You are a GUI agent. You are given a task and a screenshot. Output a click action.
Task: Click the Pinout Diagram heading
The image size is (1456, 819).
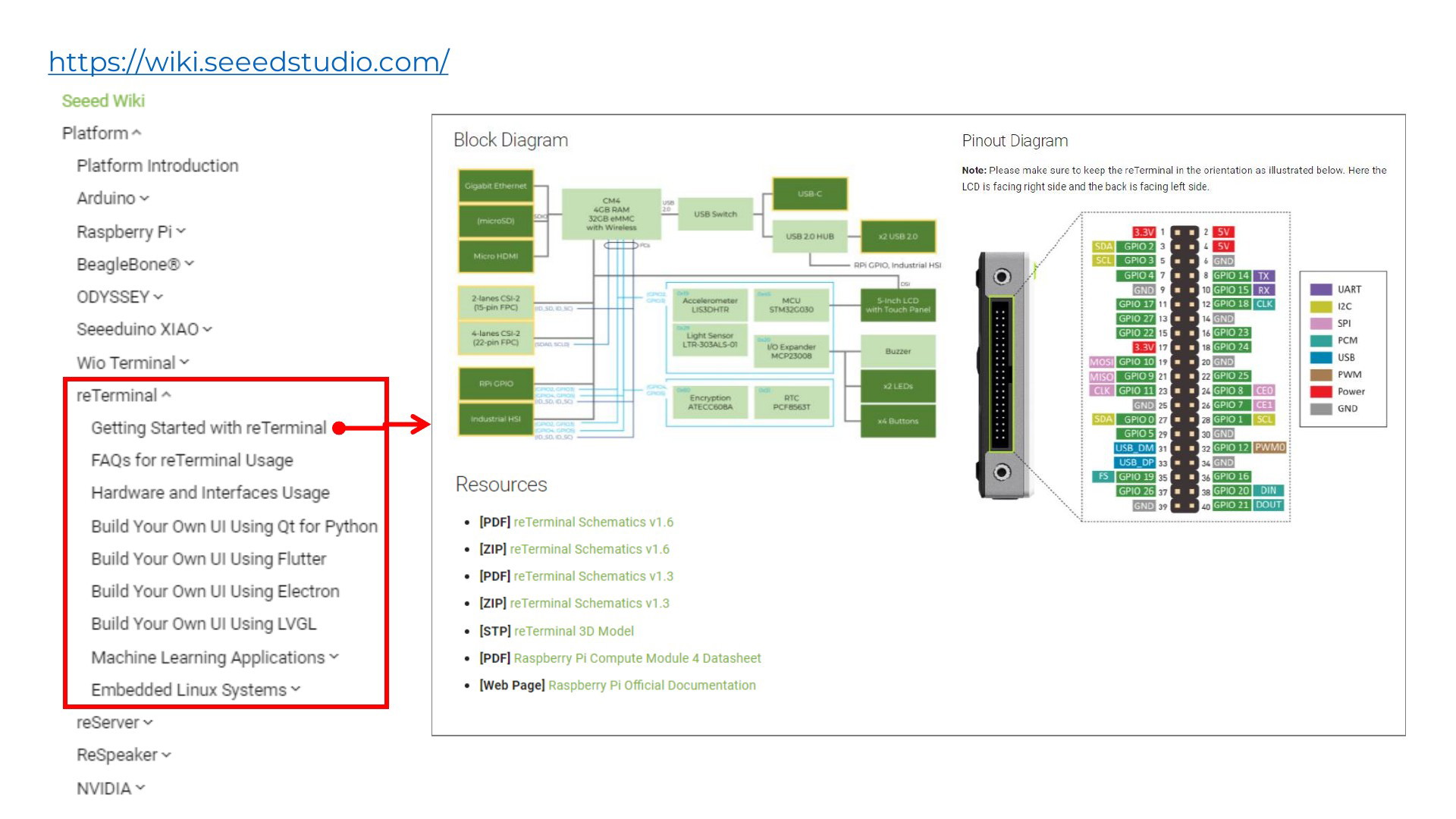pyautogui.click(x=1015, y=141)
